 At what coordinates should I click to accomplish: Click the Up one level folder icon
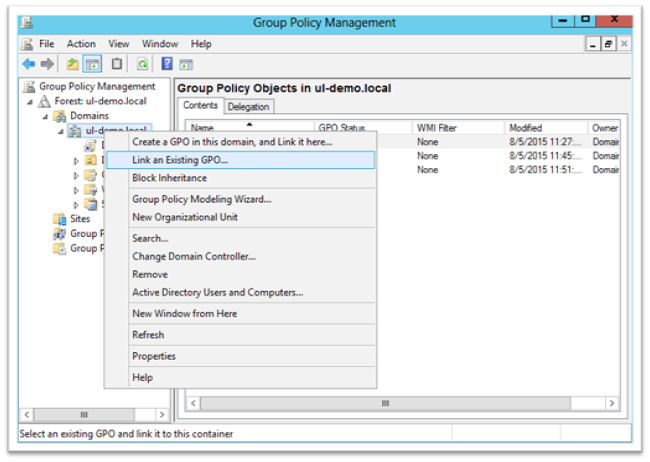[72, 64]
